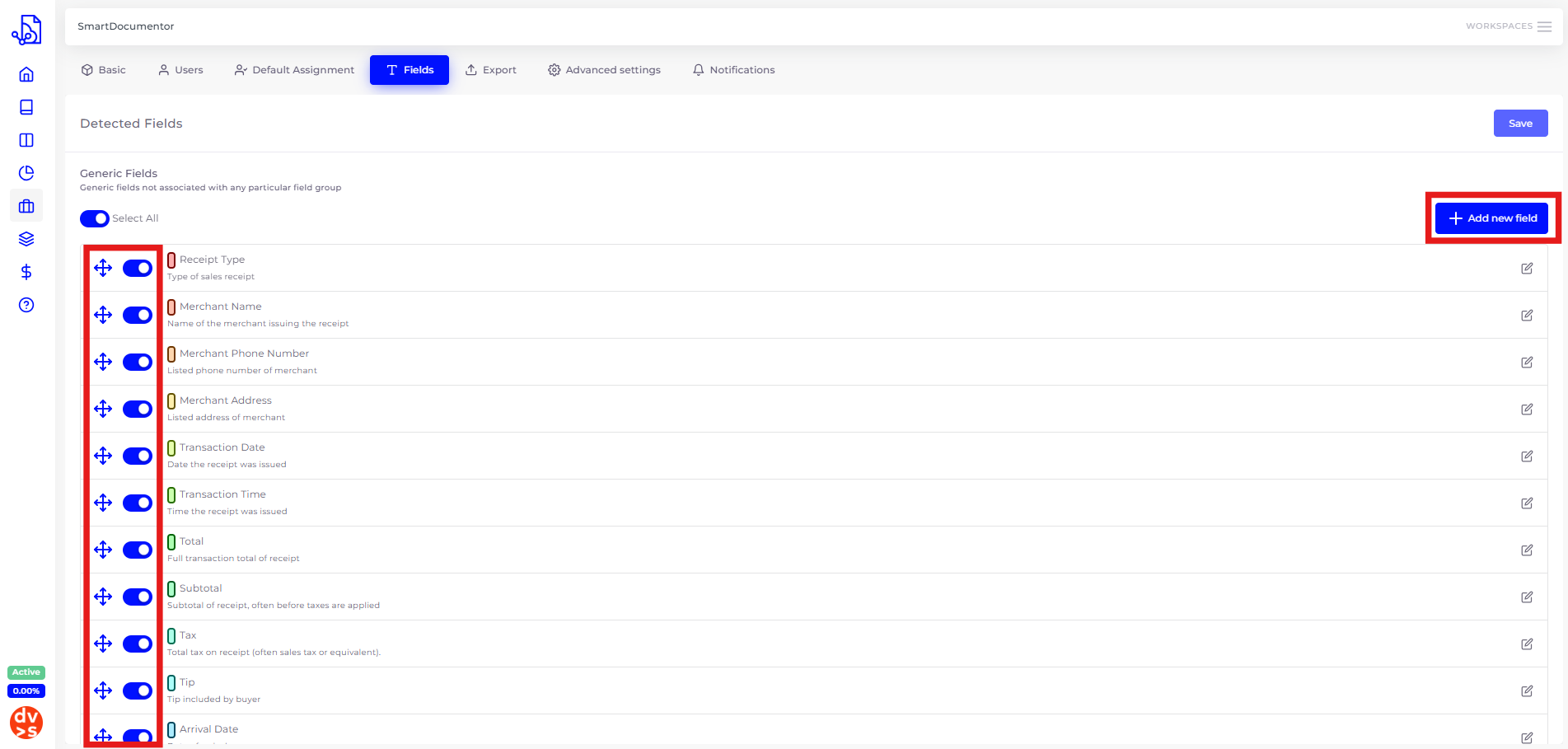Open the layers stack sidebar icon
This screenshot has width=1568, height=749.
pyautogui.click(x=26, y=239)
